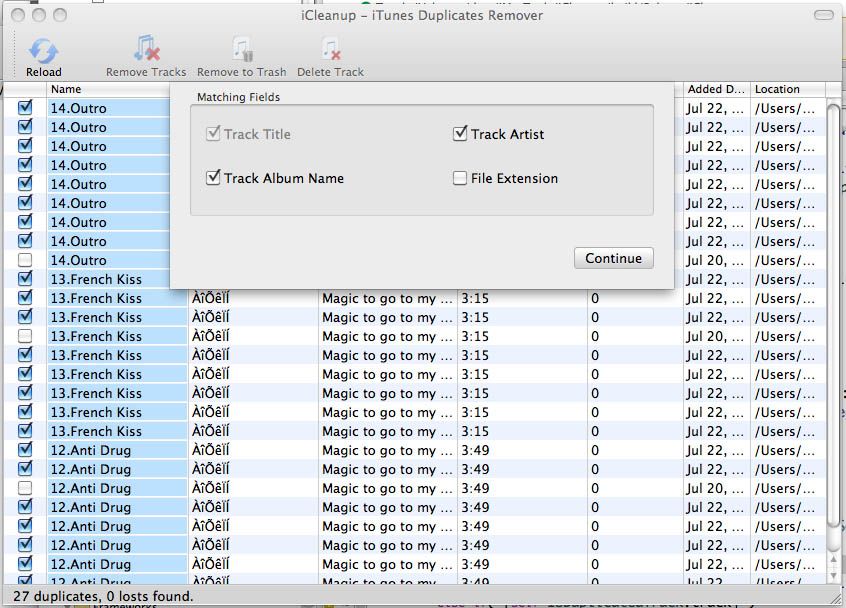
Task: Click '27 duplicates, 0 losts found.' status text
Action: click(x=103, y=596)
